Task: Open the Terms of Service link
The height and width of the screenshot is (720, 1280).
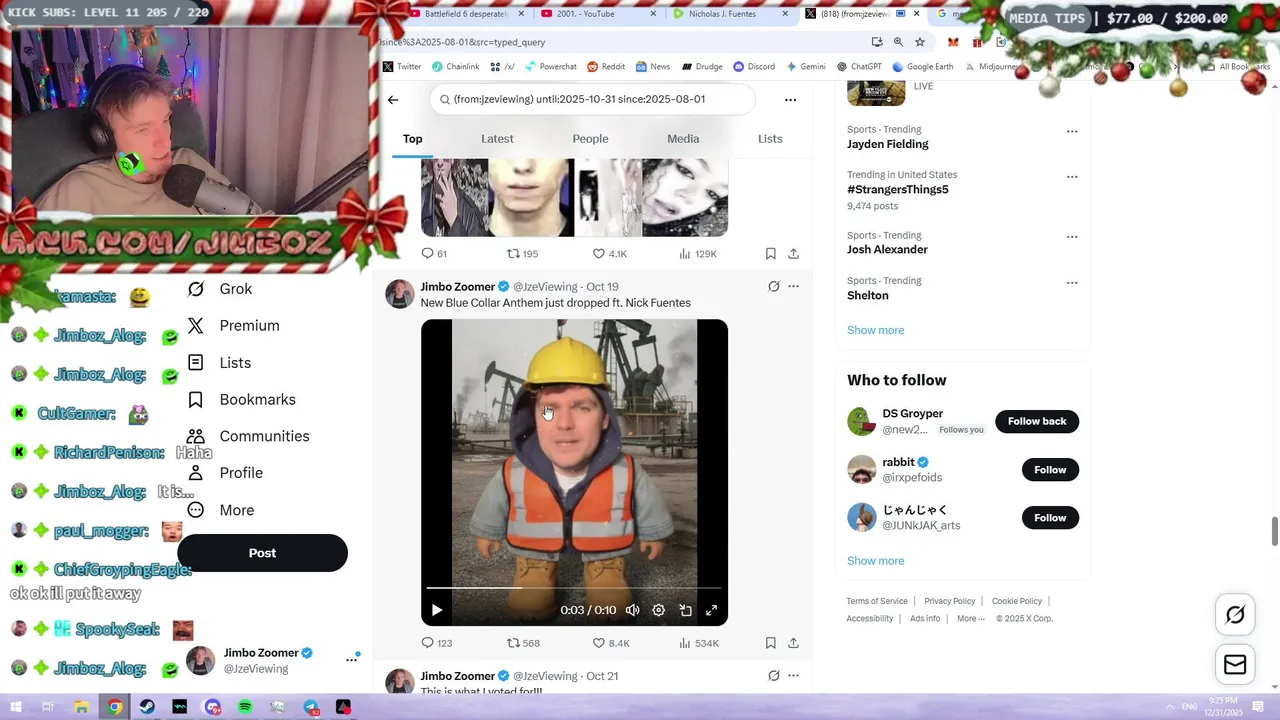Action: pyautogui.click(x=877, y=601)
